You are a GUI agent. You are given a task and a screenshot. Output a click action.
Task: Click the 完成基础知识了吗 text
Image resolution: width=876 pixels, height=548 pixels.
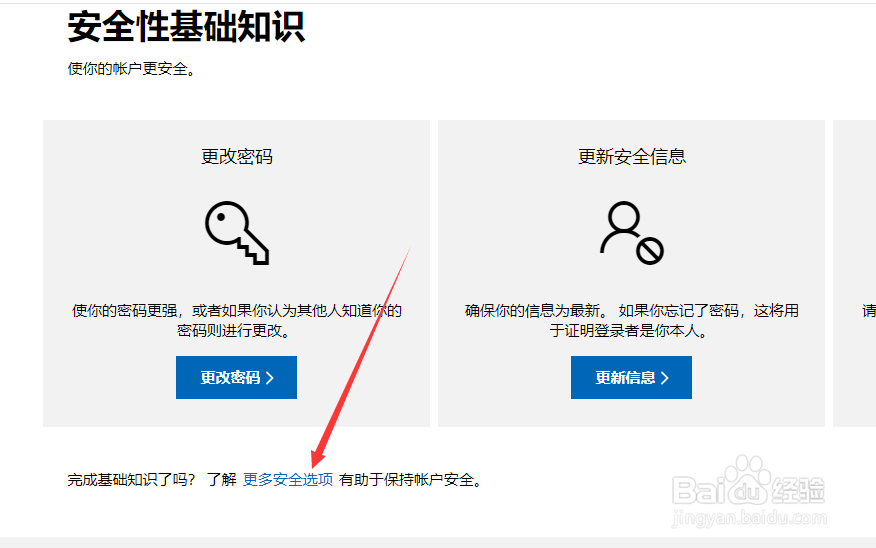click(x=131, y=480)
